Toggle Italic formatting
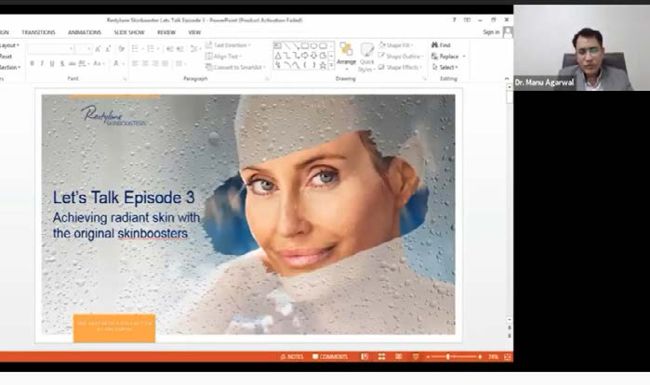This screenshot has width=650, height=385. tap(42, 63)
